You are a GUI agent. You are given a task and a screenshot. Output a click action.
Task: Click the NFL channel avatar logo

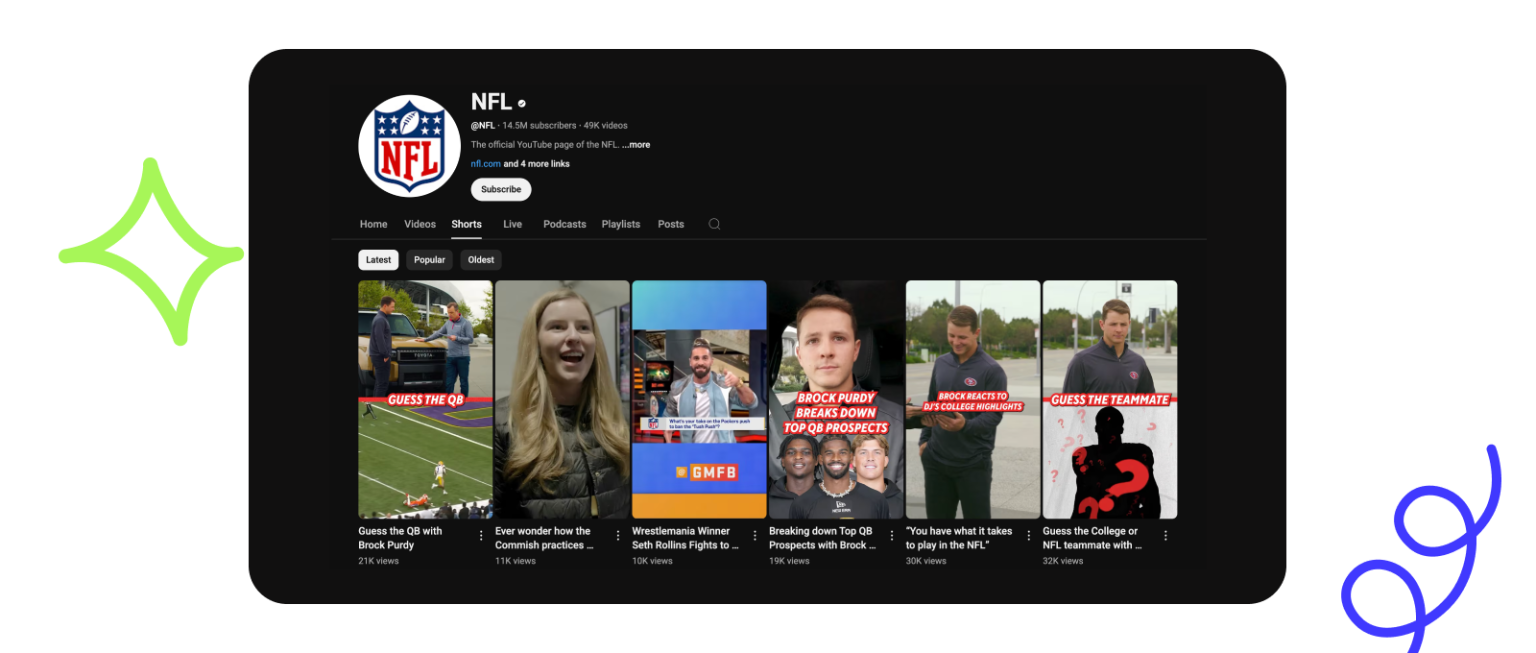tap(408, 144)
